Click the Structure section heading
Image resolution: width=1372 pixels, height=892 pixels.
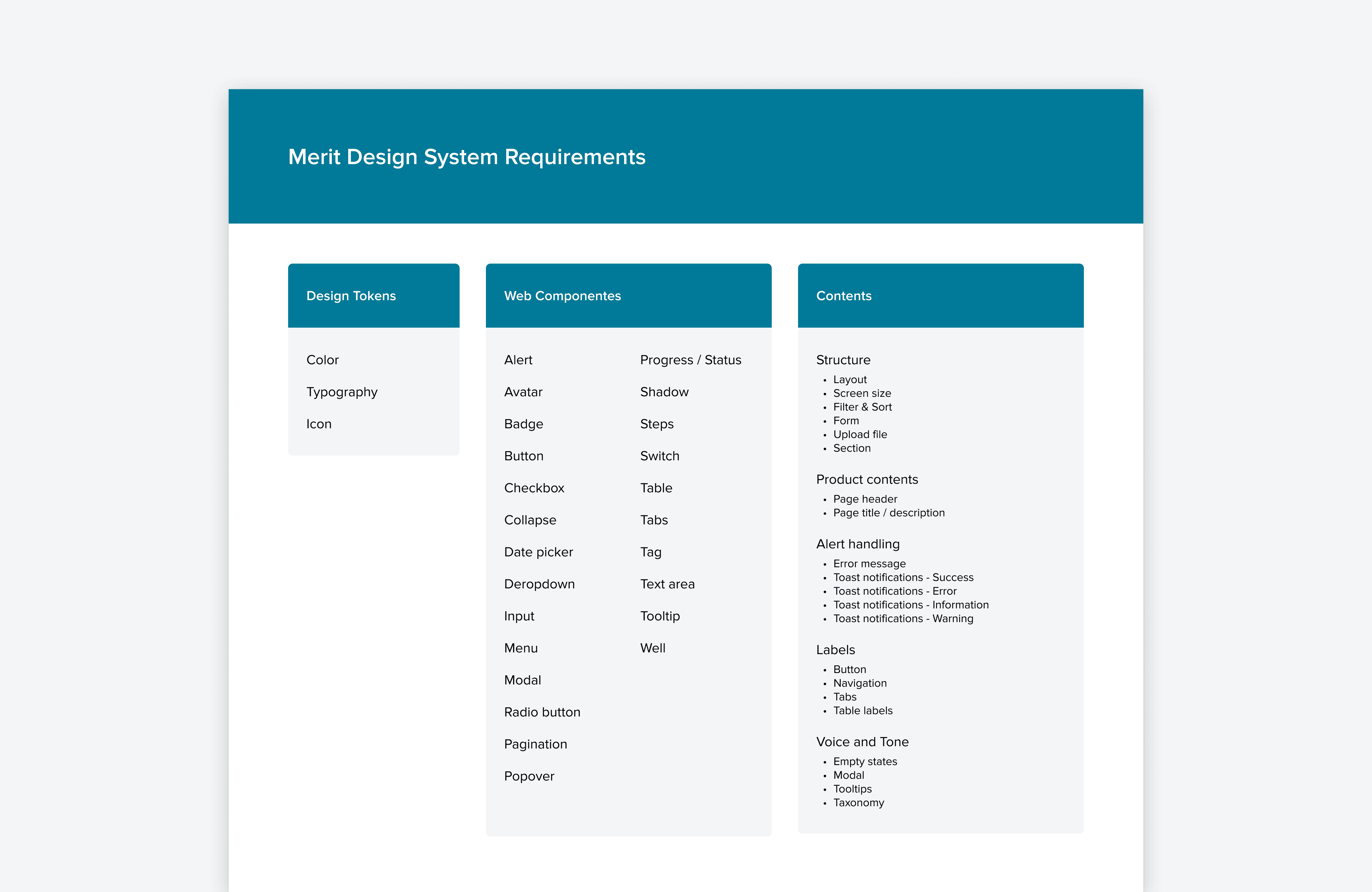pos(843,360)
